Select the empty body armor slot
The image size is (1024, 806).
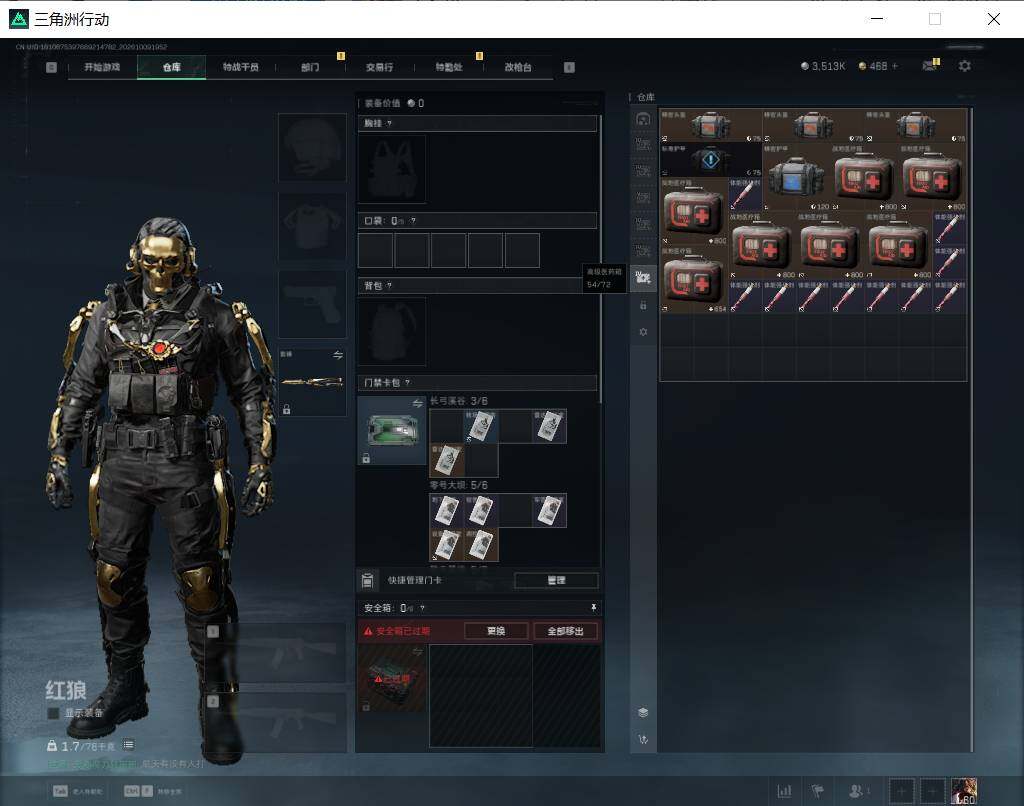[312, 226]
